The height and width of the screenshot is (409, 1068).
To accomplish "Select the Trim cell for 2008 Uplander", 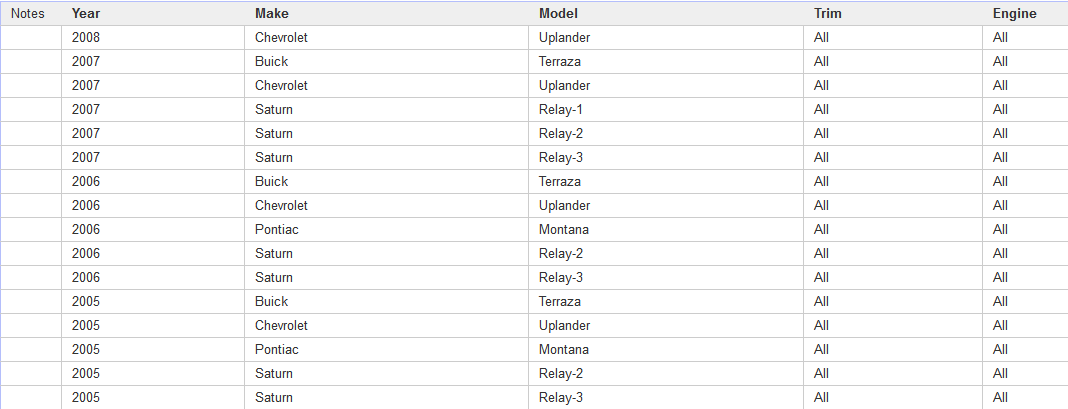I will (x=893, y=37).
